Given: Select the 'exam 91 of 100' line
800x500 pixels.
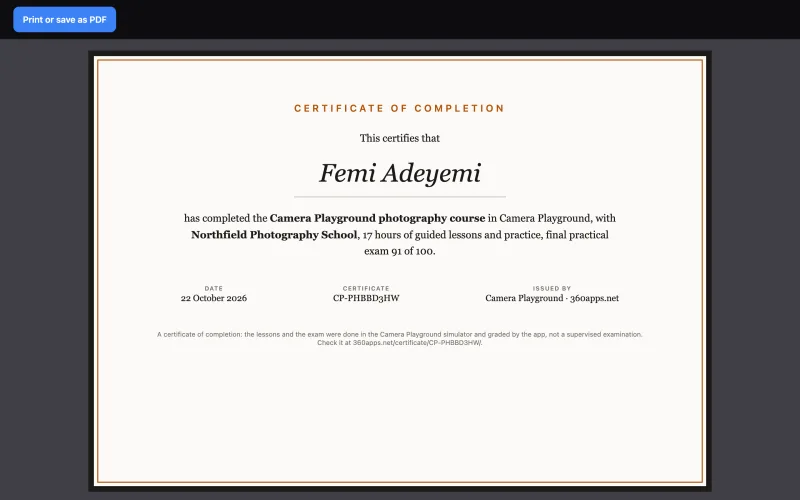Looking at the screenshot, I should (399, 251).
